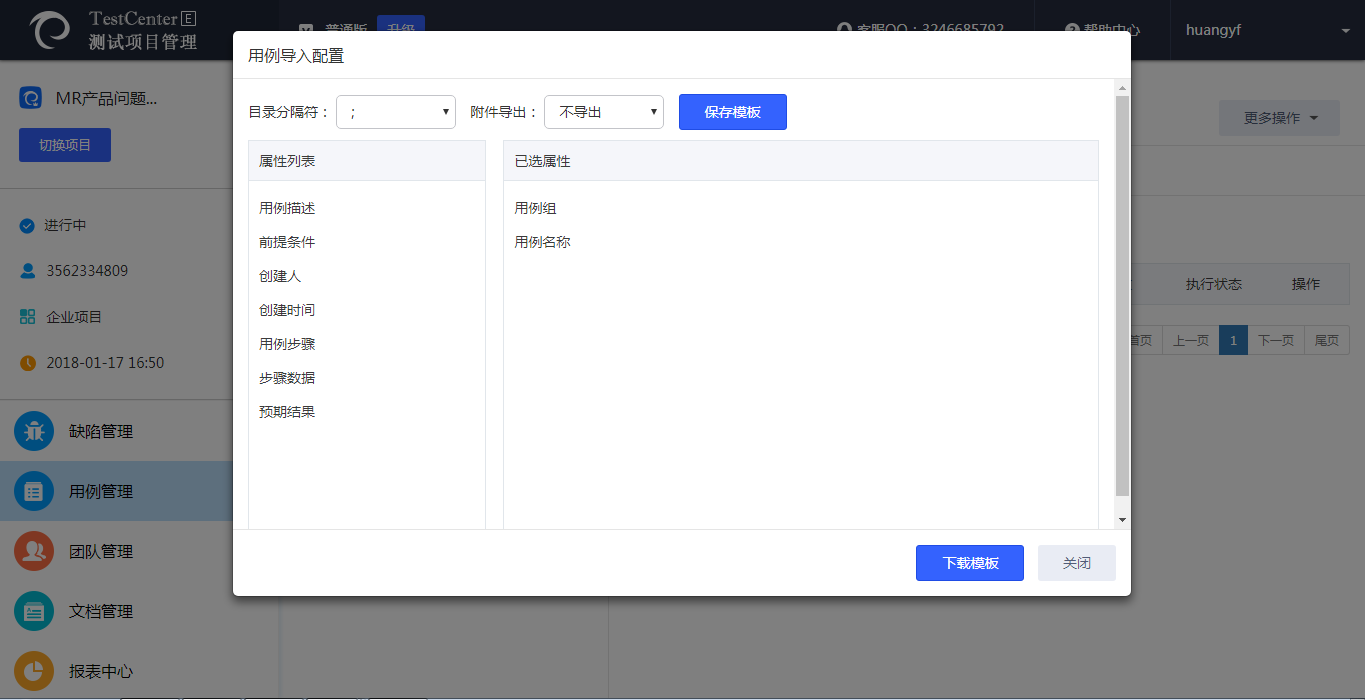1365x700 pixels.
Task: Select 预期结果 in the attribute list
Action: (287, 412)
